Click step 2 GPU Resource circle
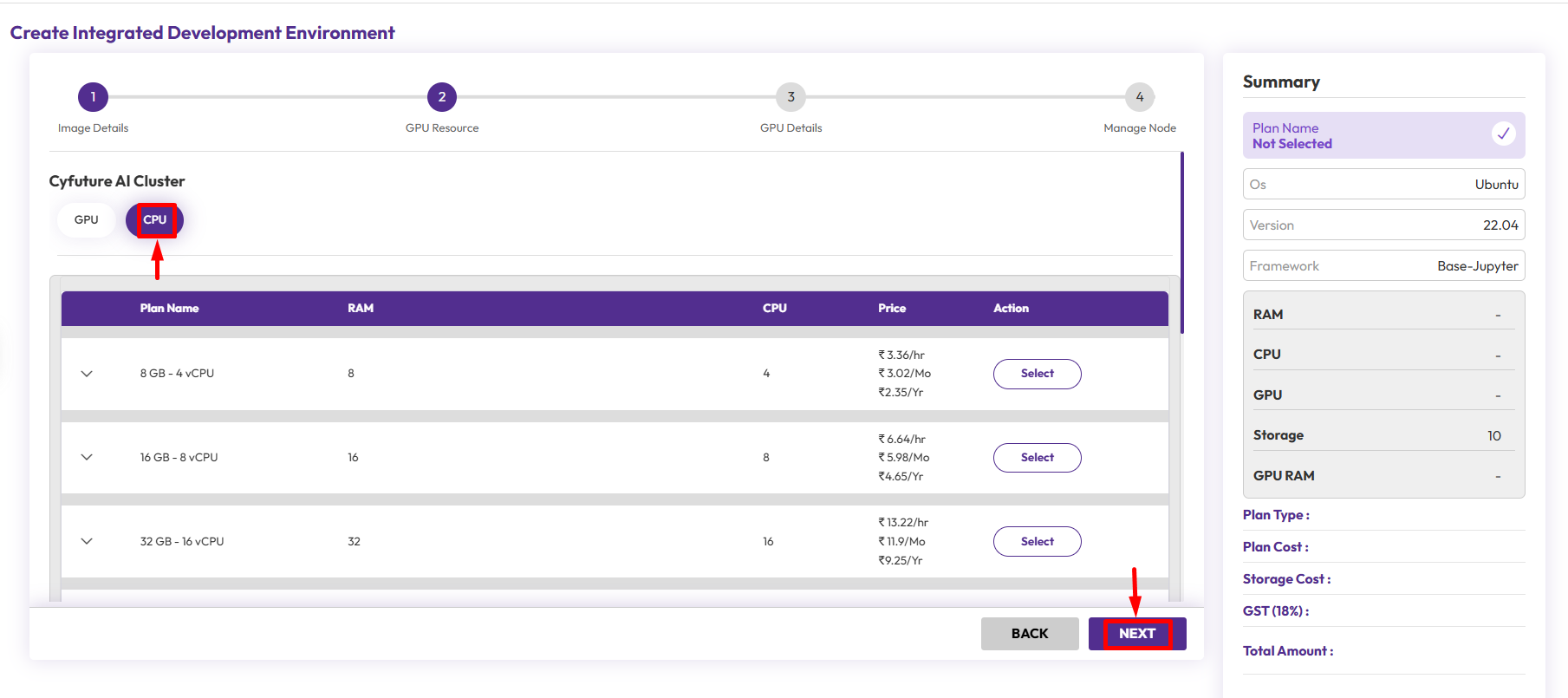 tap(442, 97)
